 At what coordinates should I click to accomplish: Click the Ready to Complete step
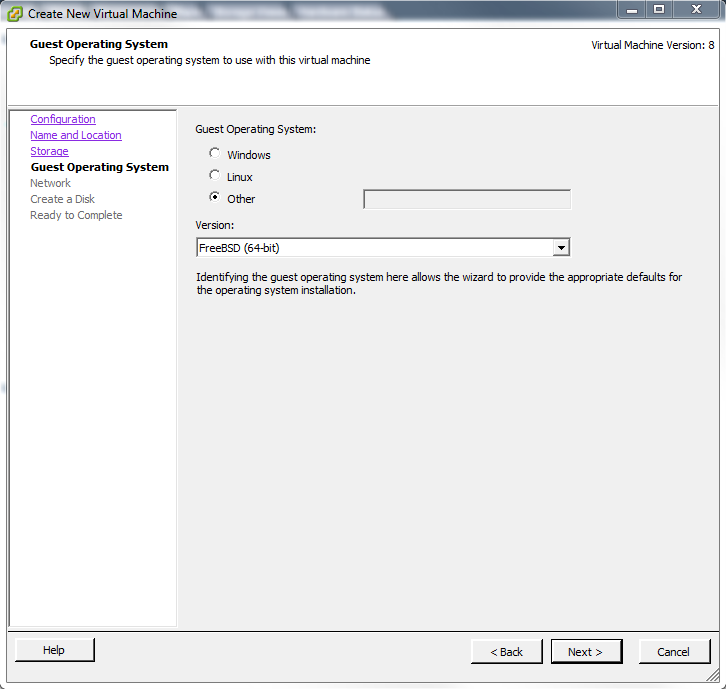coord(76,215)
